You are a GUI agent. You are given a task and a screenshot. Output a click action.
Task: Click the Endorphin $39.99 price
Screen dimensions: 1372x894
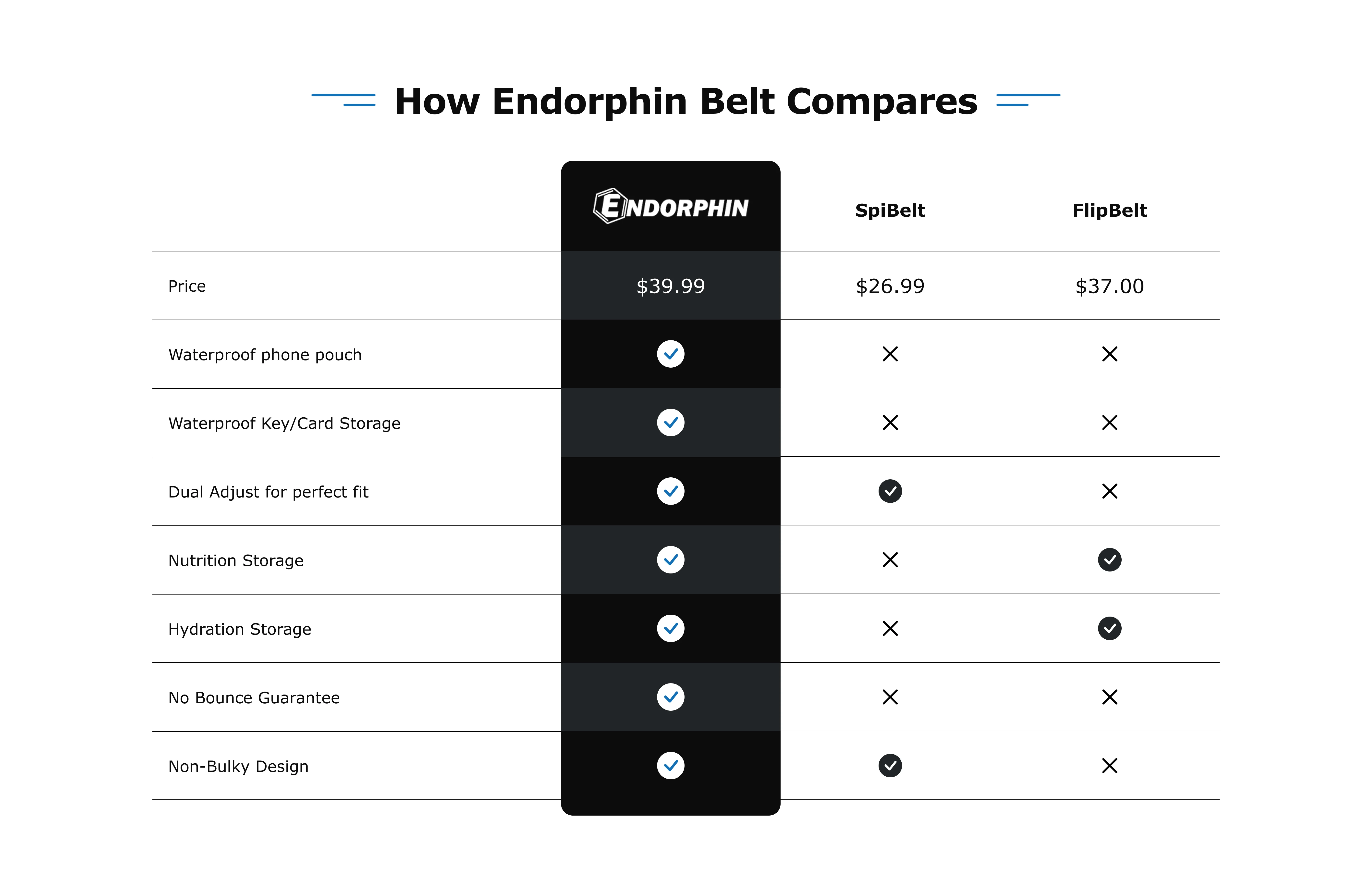[670, 286]
